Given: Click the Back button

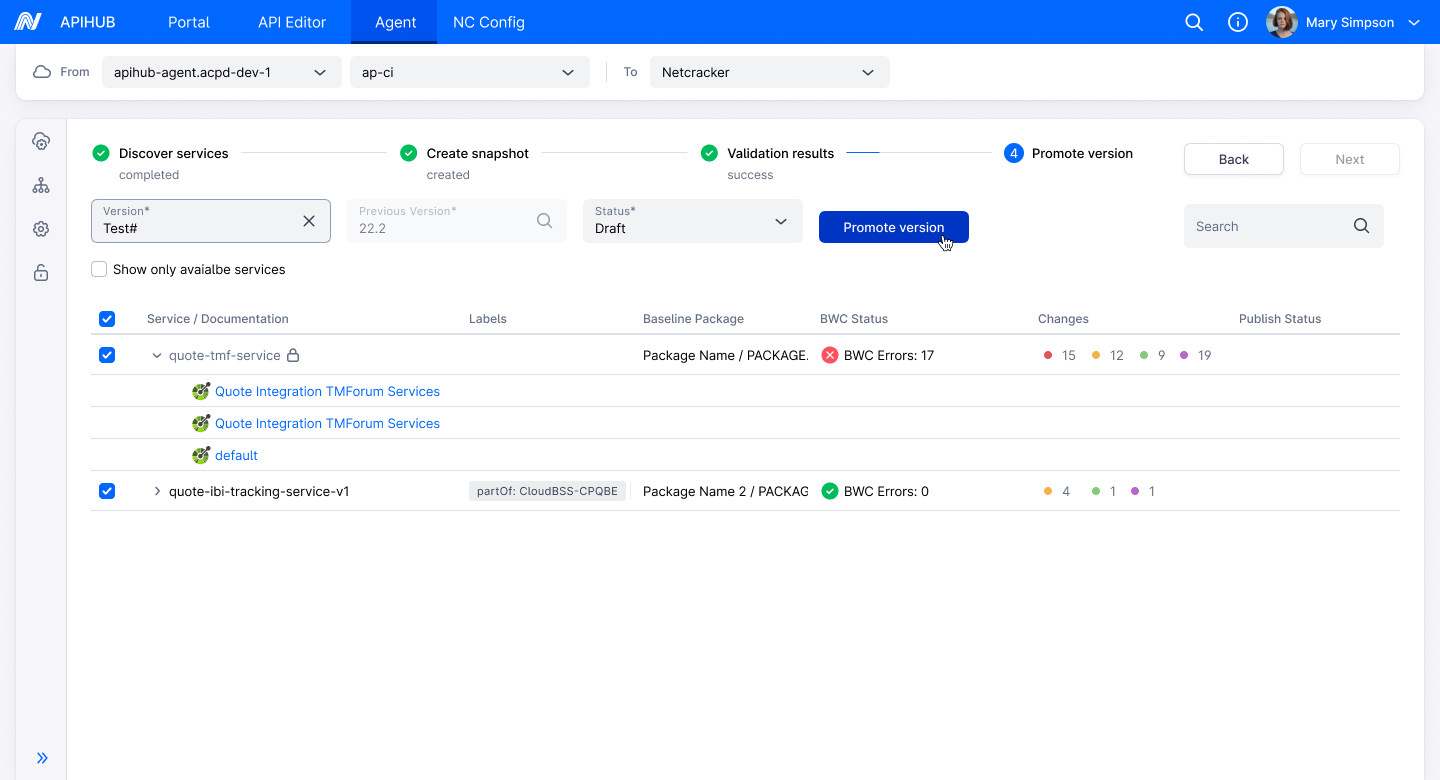Looking at the screenshot, I should click(1234, 159).
